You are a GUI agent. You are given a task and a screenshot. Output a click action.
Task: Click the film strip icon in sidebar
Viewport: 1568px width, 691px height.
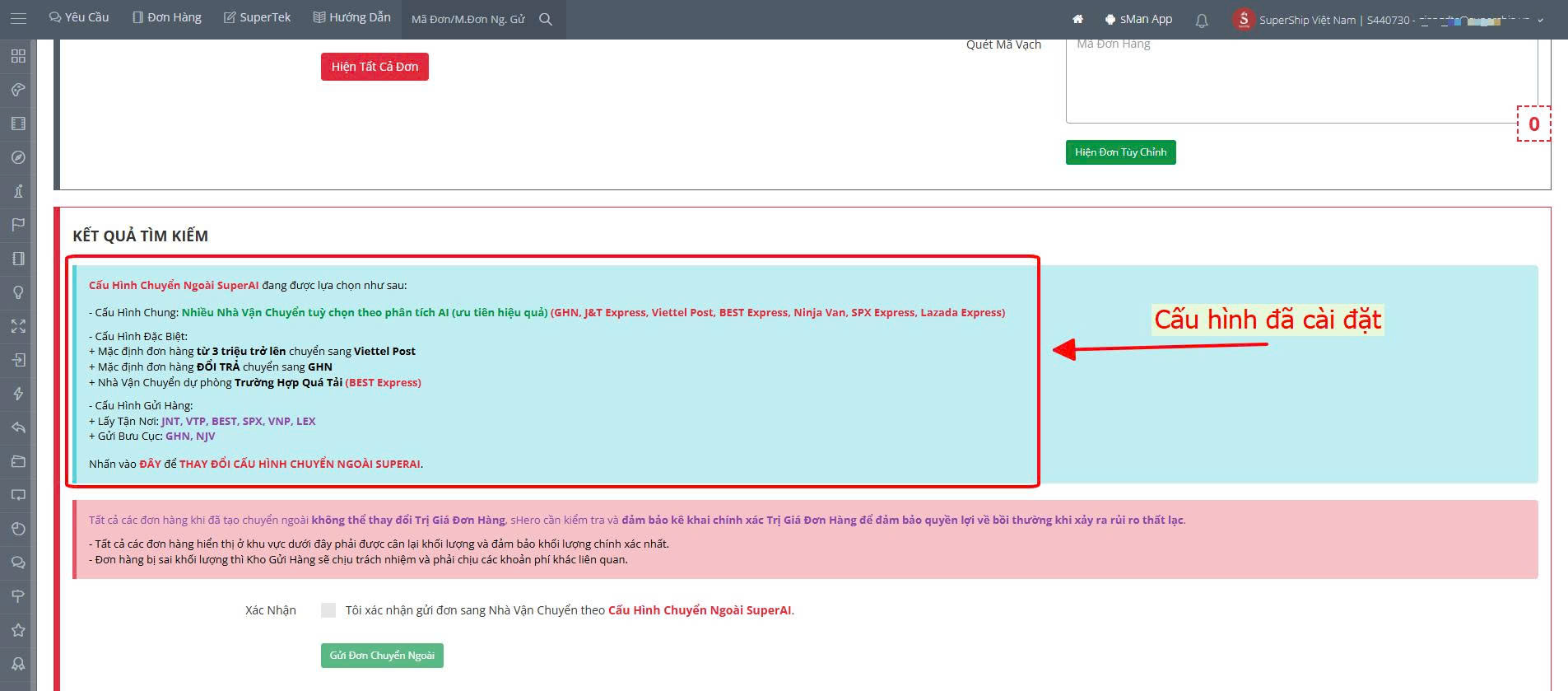point(18,124)
